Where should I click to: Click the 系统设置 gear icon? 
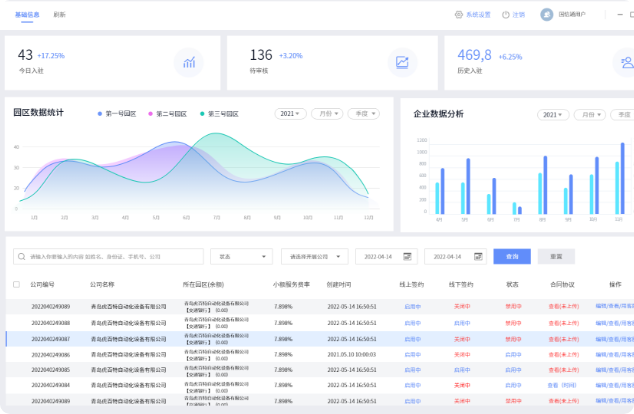click(x=459, y=15)
